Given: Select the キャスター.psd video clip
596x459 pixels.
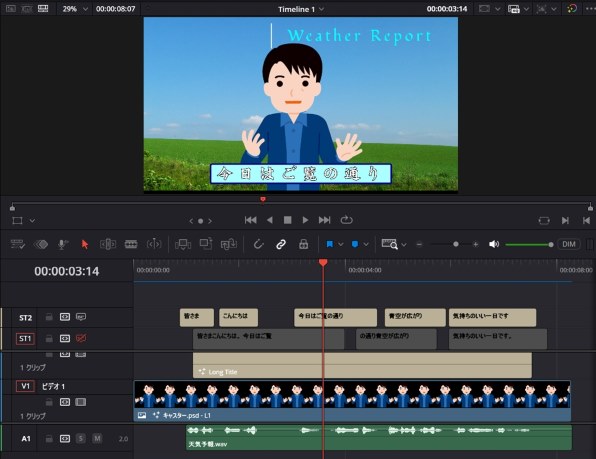Looking at the screenshot, I should point(352,401).
